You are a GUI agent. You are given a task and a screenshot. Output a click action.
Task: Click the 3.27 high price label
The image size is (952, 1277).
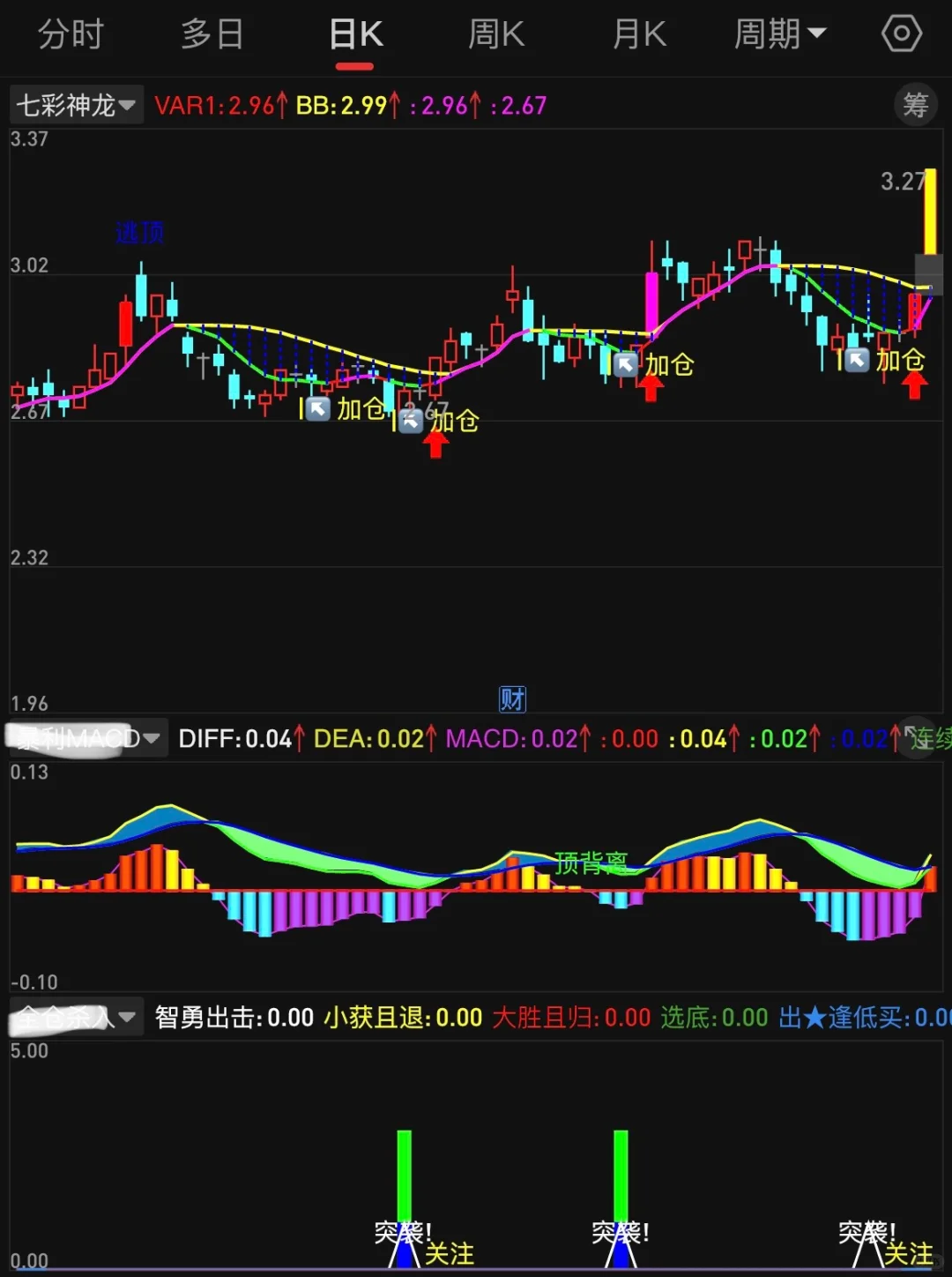coord(902,182)
